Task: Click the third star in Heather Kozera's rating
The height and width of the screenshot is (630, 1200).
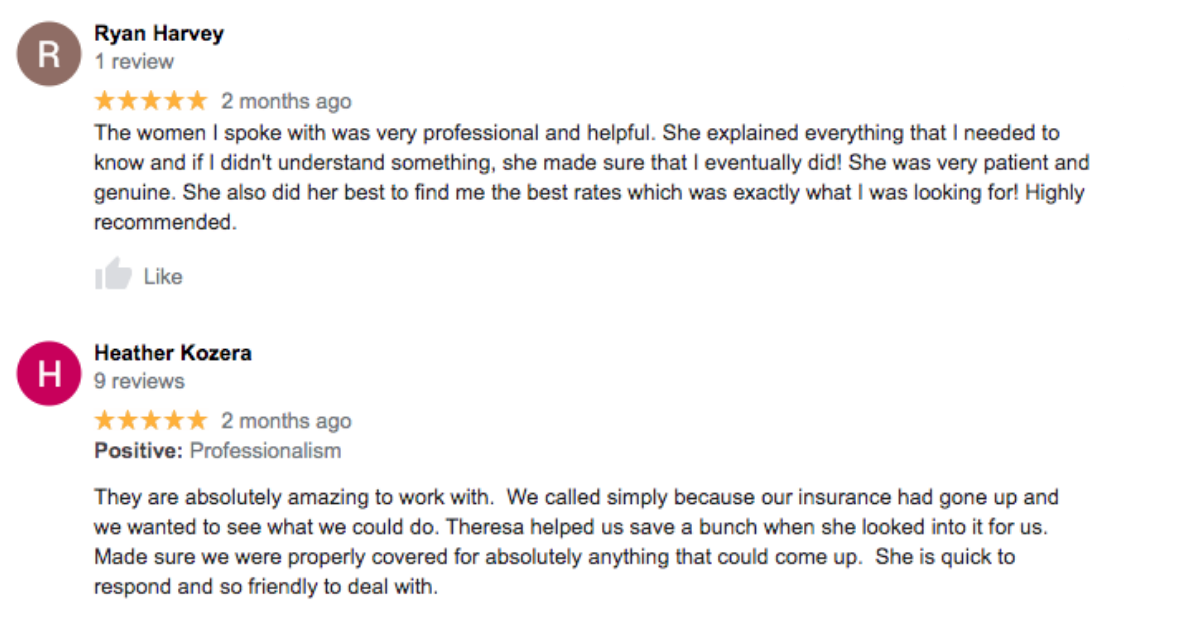Action: [x=151, y=421]
